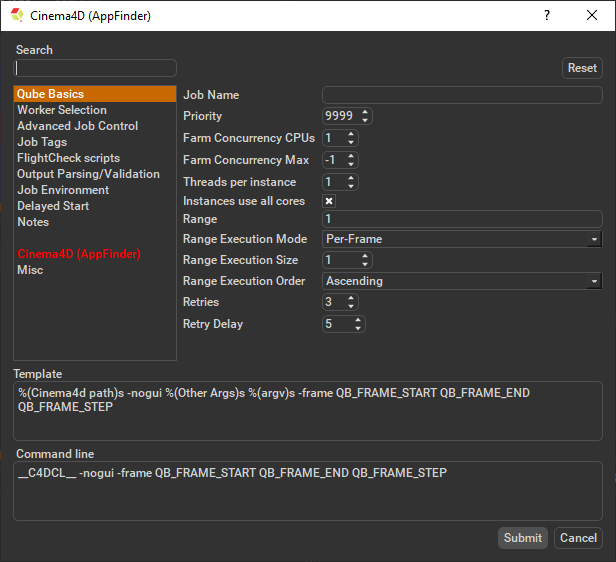Select Qube Basics section
Viewport: 616px width, 562px height.
point(95,94)
